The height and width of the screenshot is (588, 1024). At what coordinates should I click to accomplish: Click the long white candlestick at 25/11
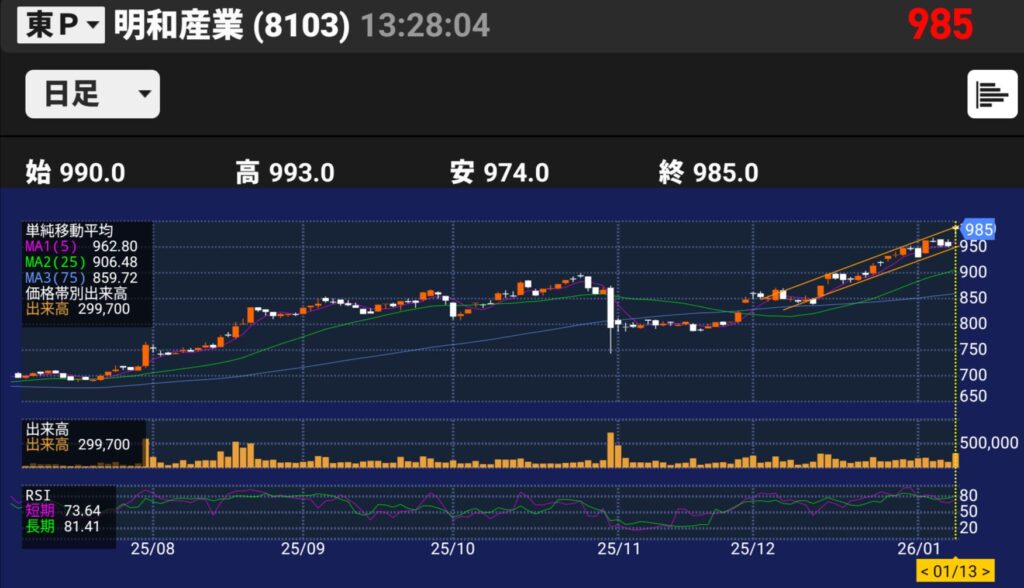pos(609,308)
